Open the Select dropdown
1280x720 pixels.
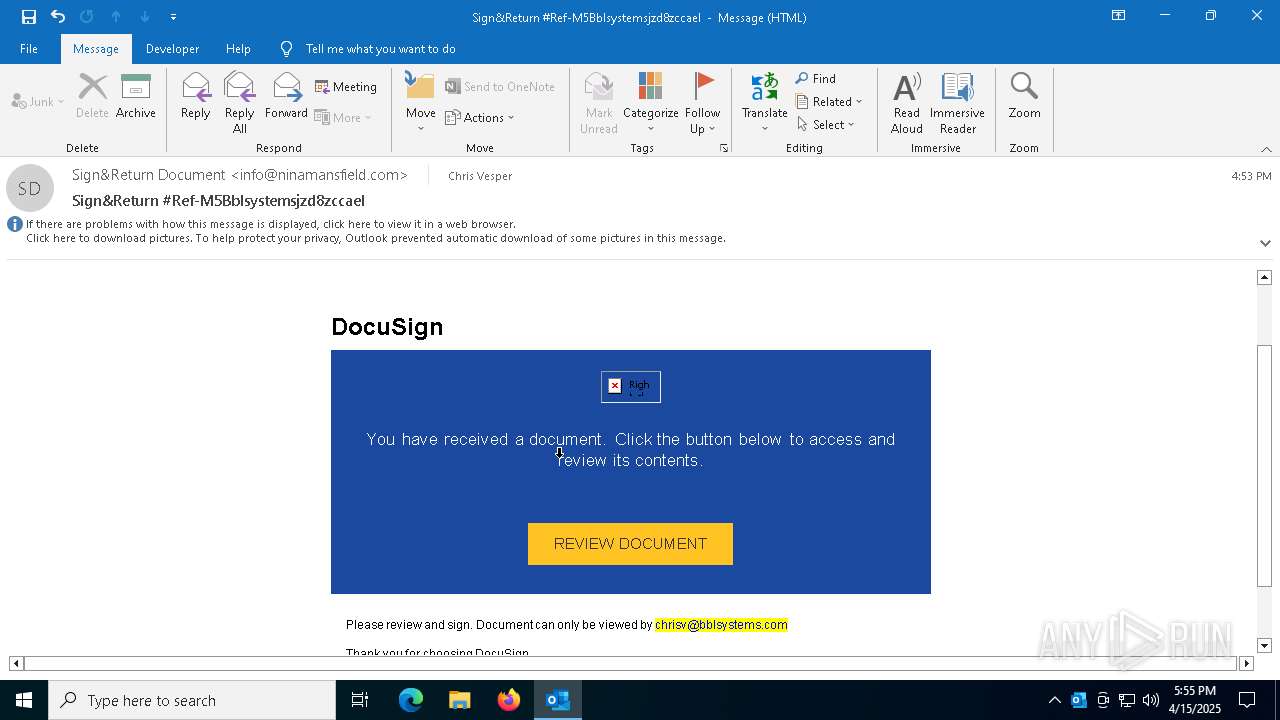826,124
